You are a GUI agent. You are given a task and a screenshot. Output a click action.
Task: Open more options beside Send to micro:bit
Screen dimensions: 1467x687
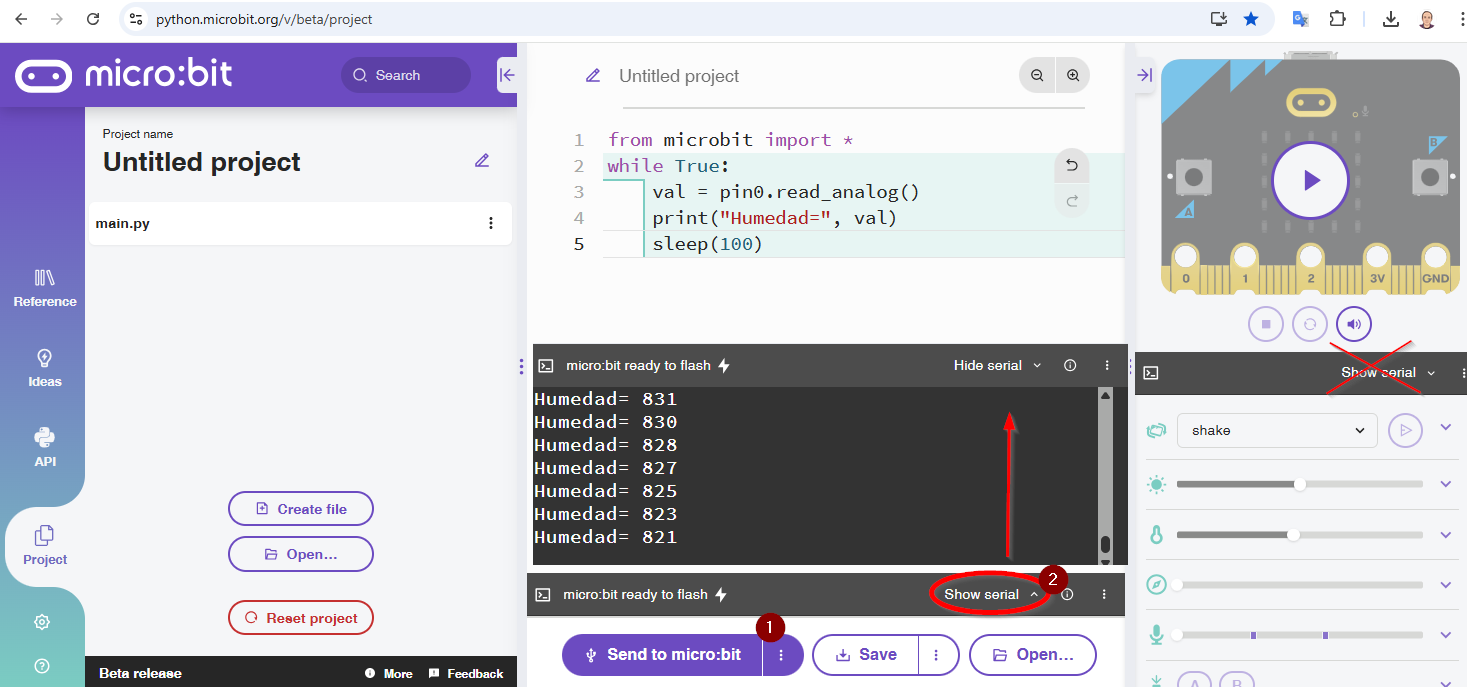pyautogui.click(x=782, y=655)
